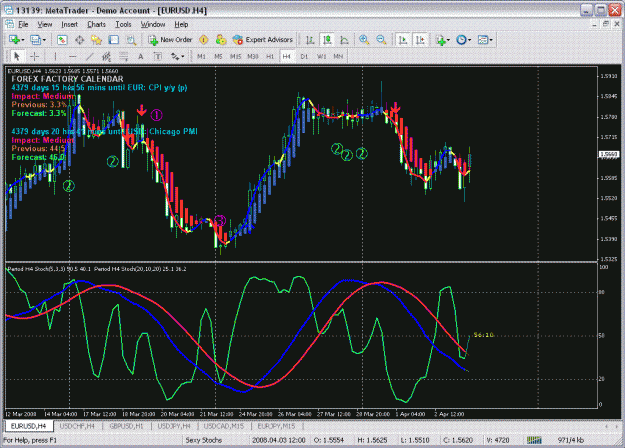Open the Profiles toolbar icon
The height and width of the screenshot is (448, 625).
(35, 40)
